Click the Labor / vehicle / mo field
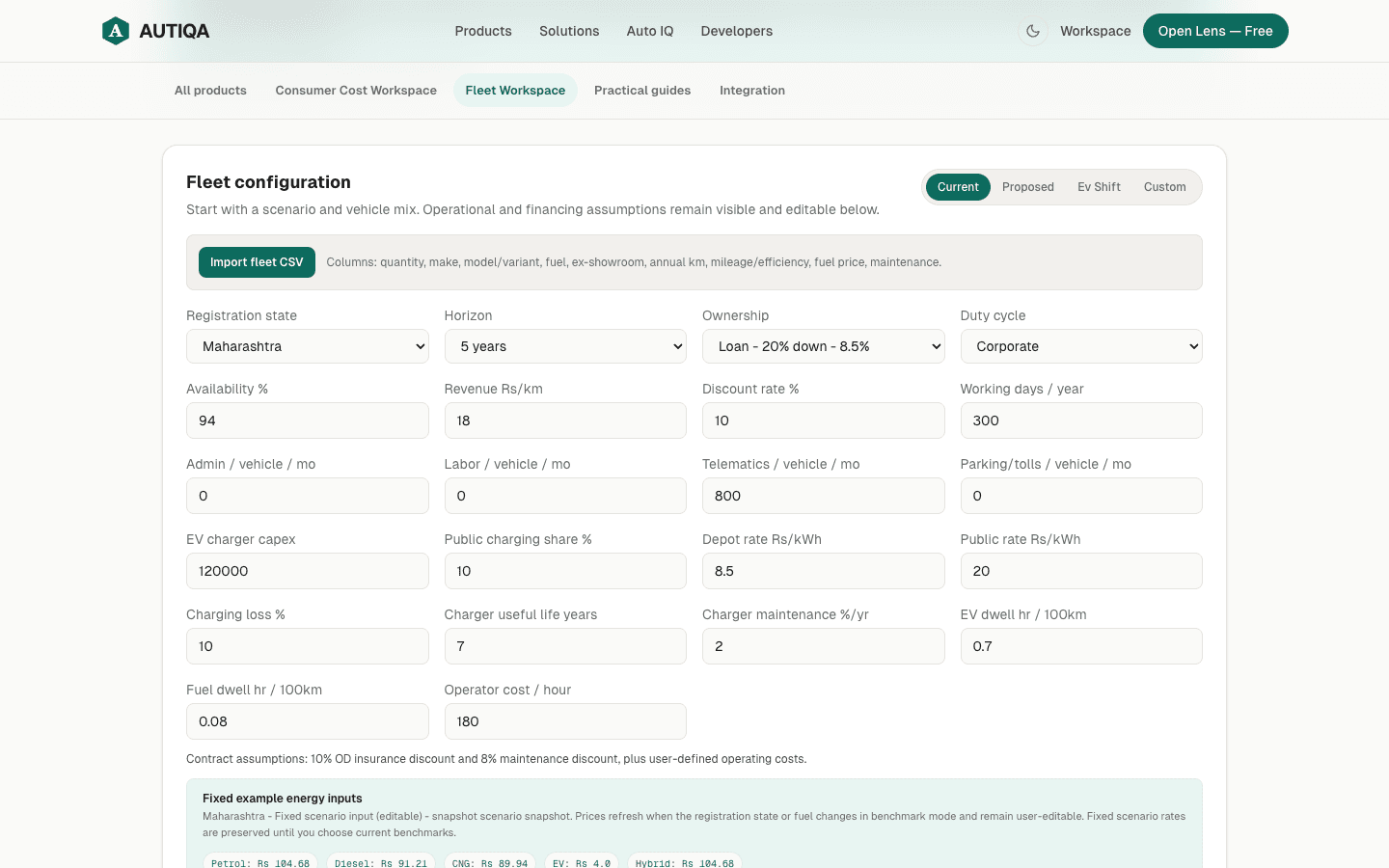Screen dimensions: 1389x868 [565, 496]
